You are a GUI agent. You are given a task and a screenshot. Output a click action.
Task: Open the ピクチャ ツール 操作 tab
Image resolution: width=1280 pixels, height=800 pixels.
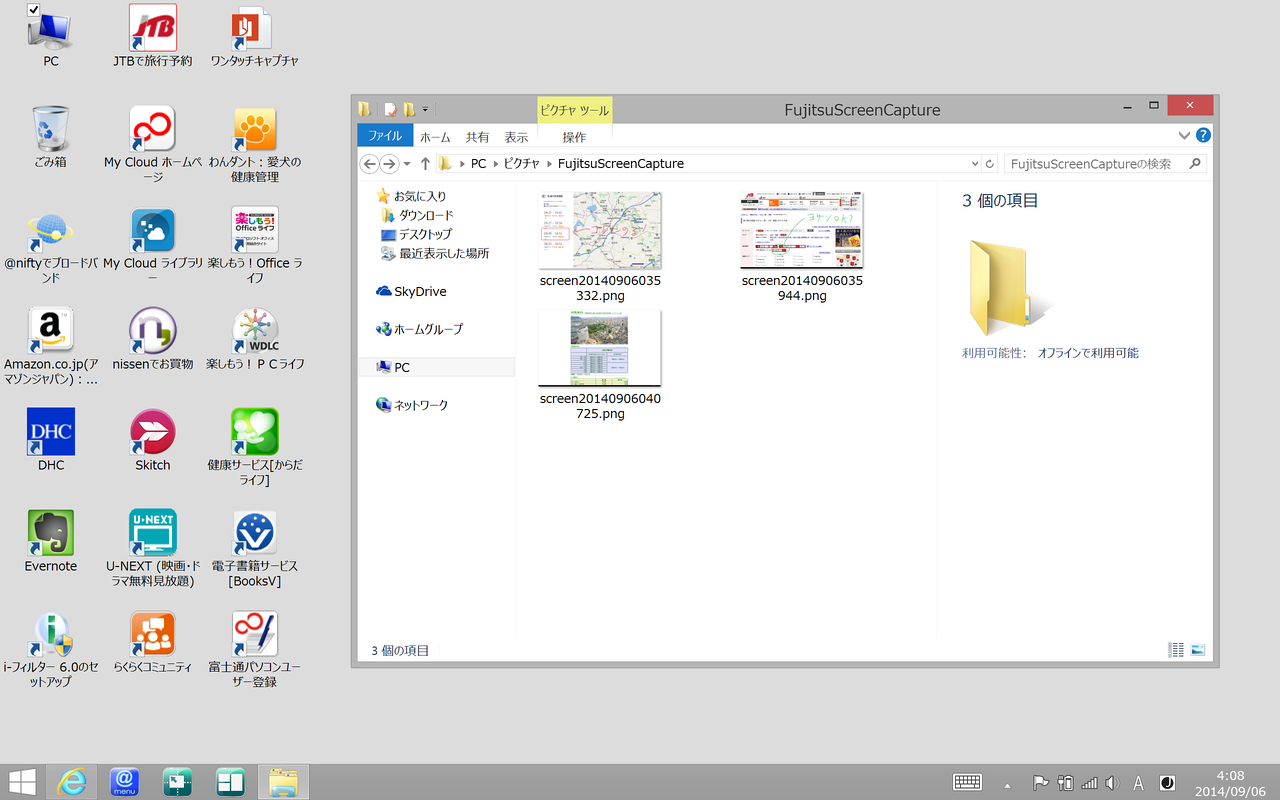pos(574,137)
